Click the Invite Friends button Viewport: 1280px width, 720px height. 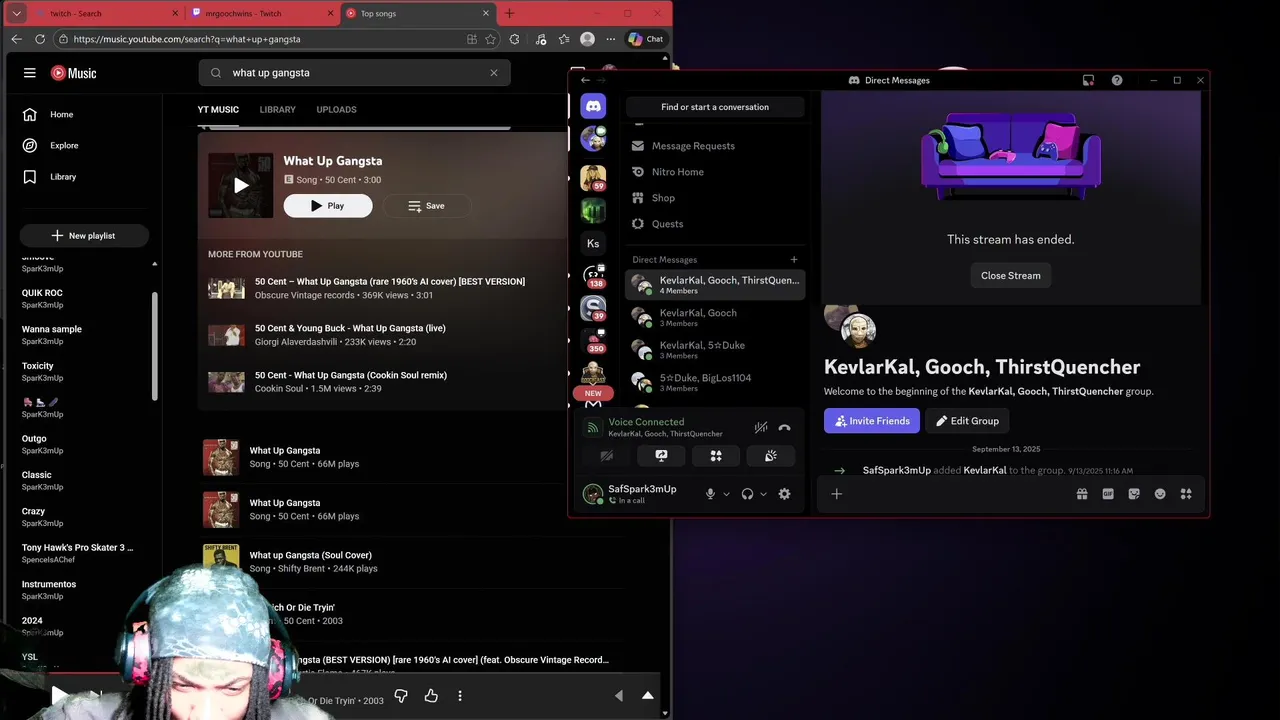click(x=872, y=421)
